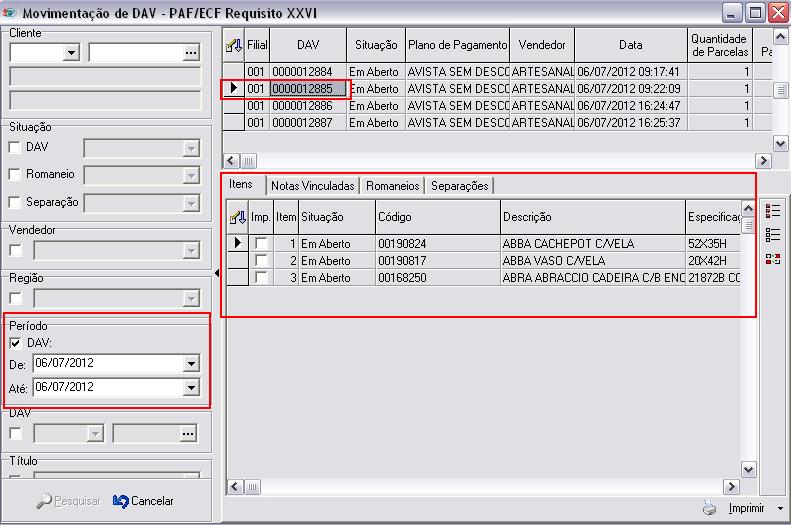Click the deselect-all items icon in the right toolbar

772,235
